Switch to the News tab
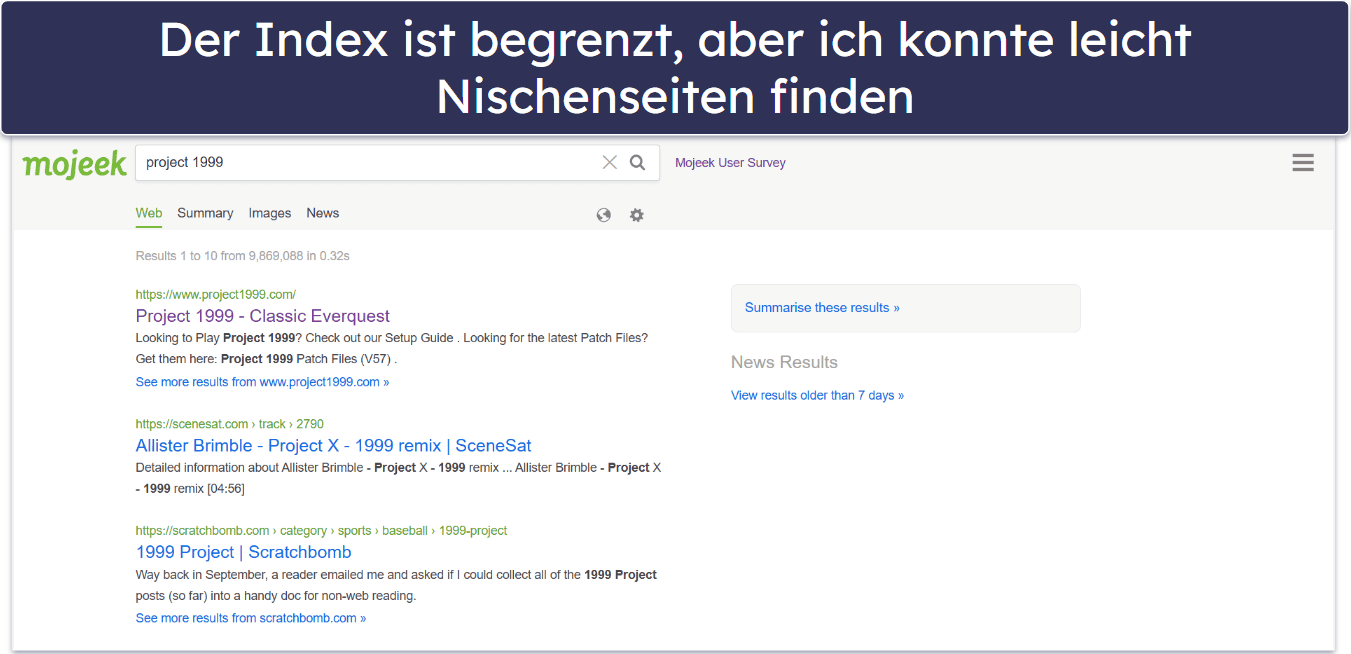1351x654 pixels. [x=323, y=213]
